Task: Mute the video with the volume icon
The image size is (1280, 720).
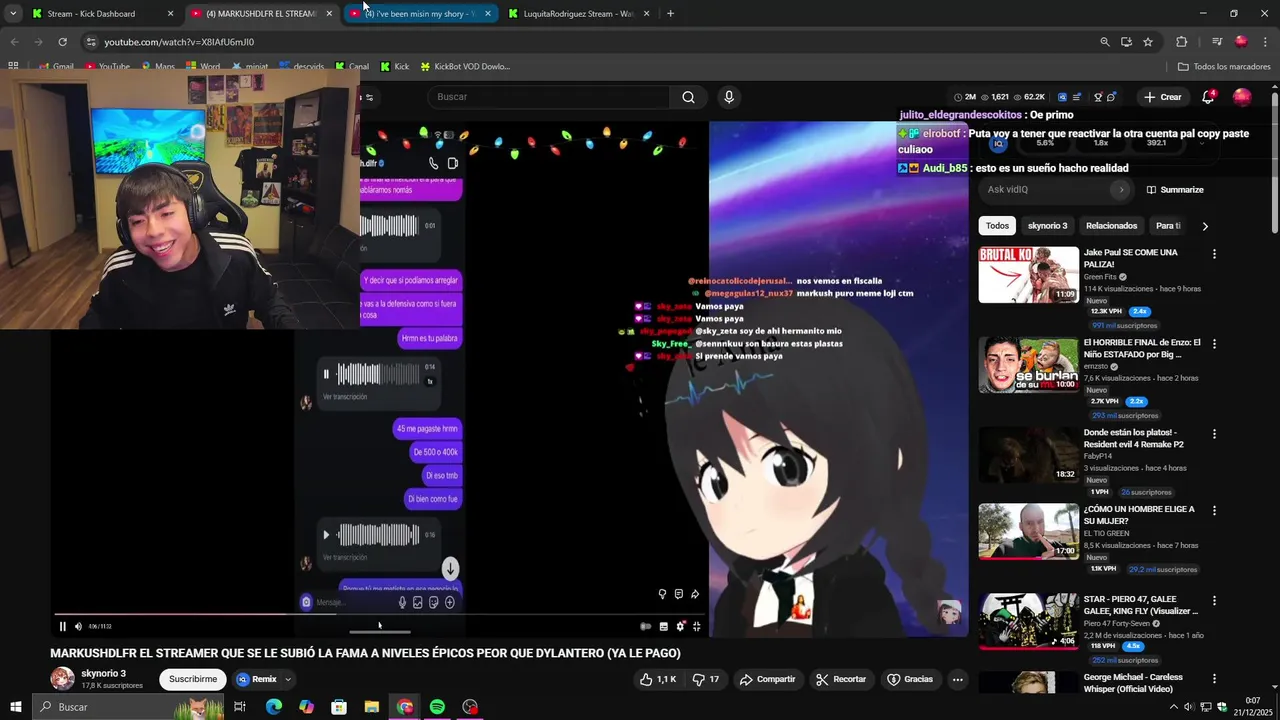Action: (x=78, y=626)
